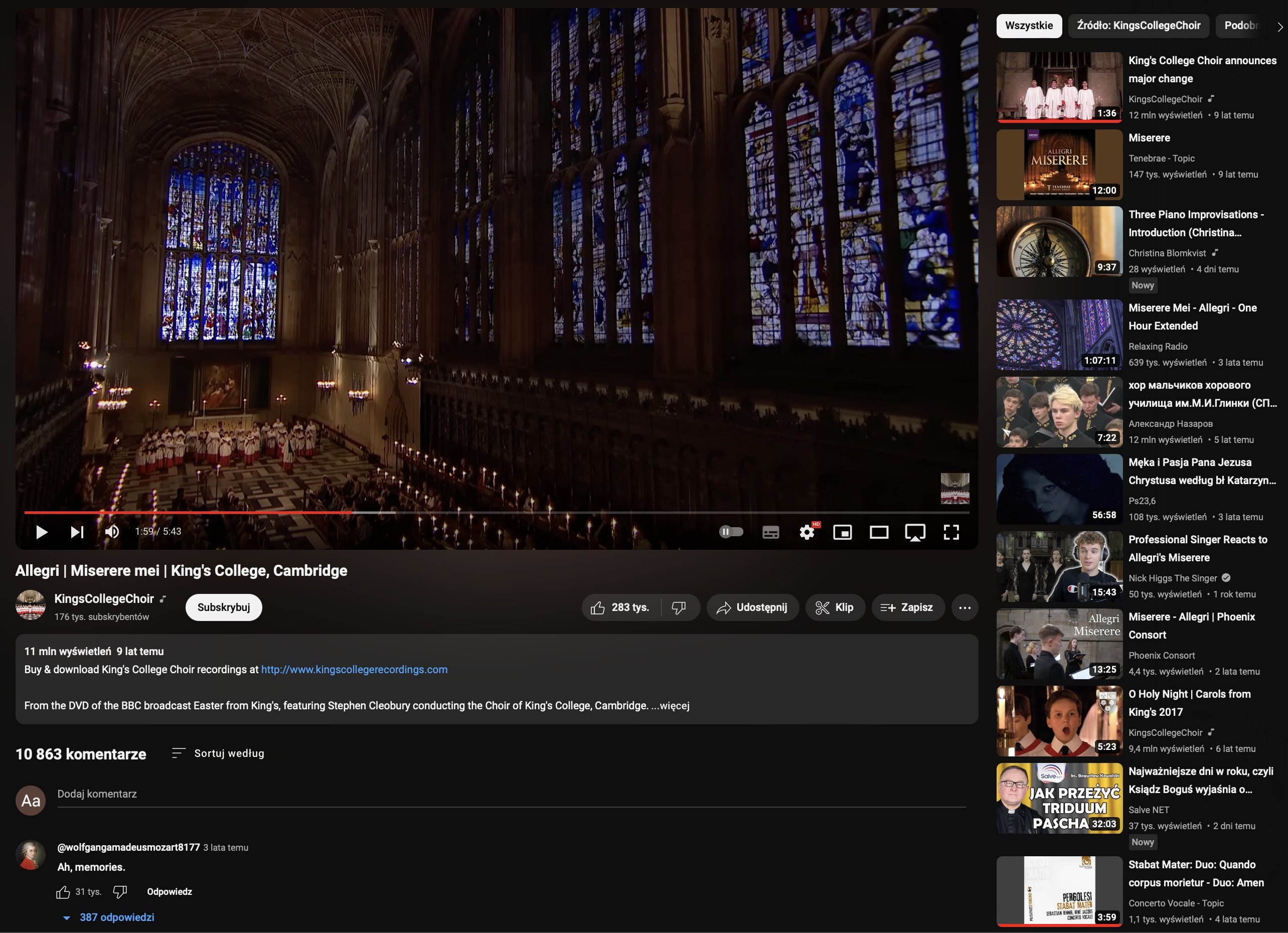
Task: Toggle the autoplay switch
Action: click(731, 532)
